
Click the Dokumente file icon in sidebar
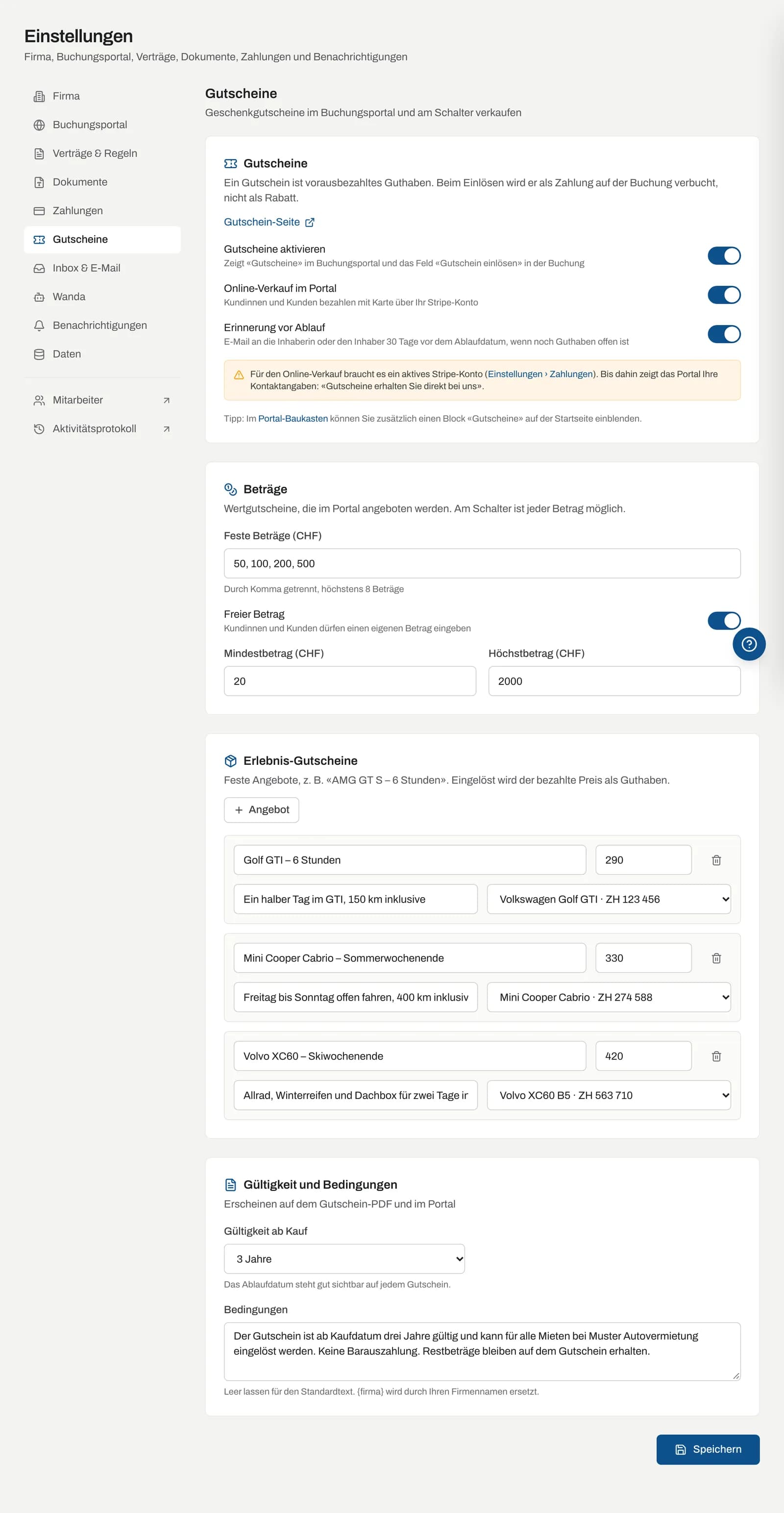point(39,182)
